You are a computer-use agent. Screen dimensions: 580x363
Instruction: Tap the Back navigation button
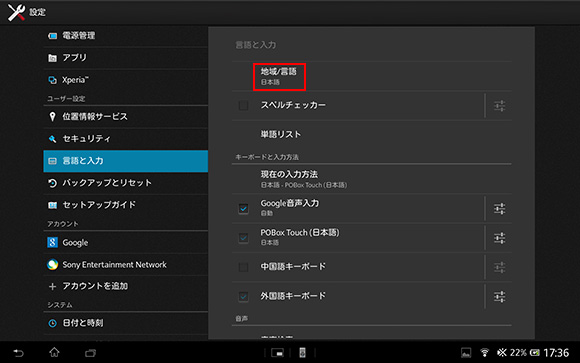(x=18, y=353)
